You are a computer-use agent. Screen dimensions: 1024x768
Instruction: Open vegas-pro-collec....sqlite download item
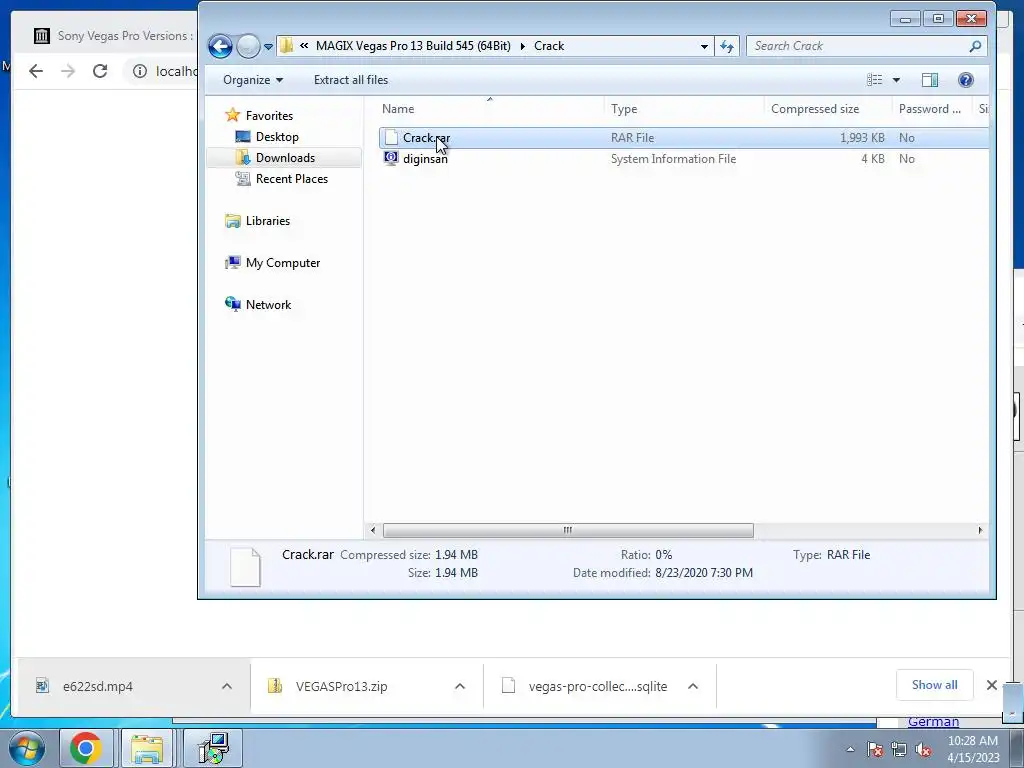pyautogui.click(x=598, y=686)
